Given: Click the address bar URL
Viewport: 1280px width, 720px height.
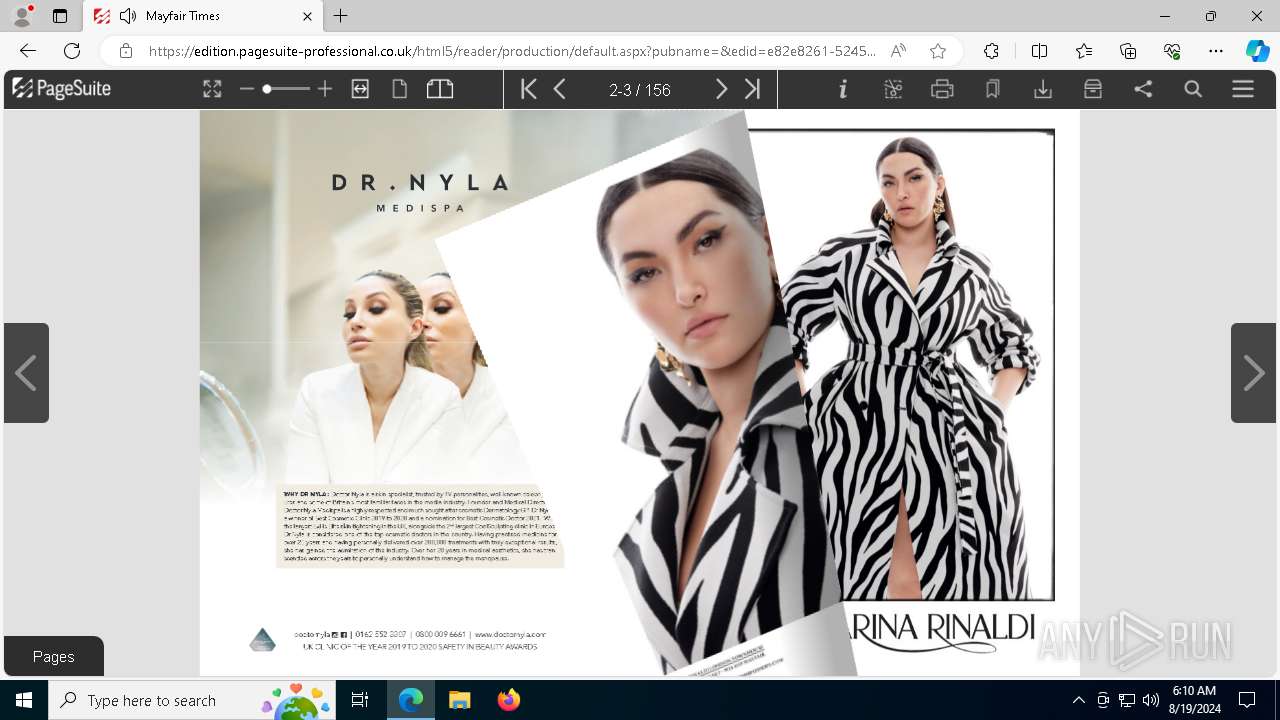Looking at the screenshot, I should coord(512,51).
